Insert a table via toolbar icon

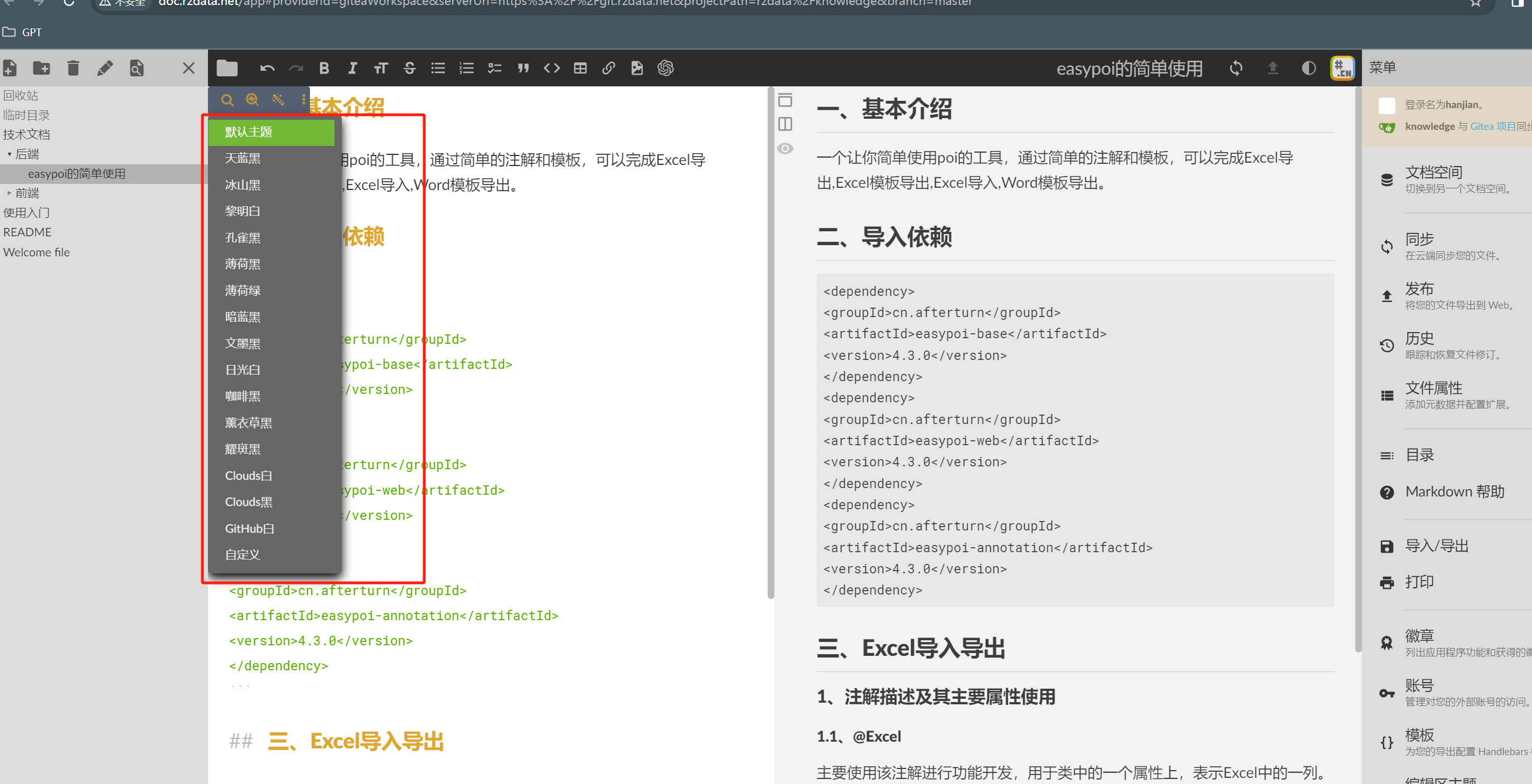580,69
